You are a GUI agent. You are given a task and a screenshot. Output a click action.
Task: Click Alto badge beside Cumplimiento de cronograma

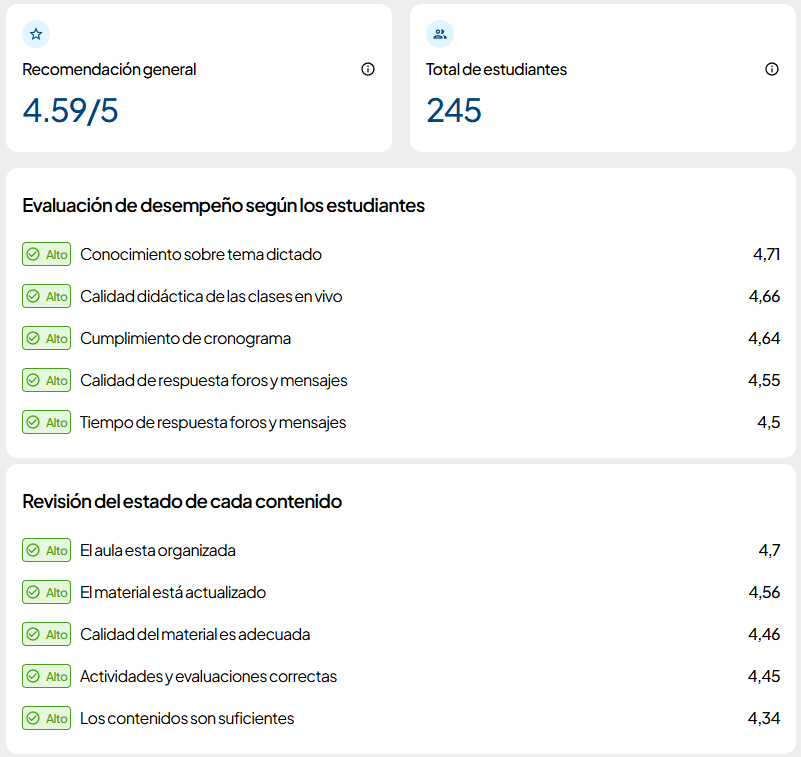pos(46,338)
